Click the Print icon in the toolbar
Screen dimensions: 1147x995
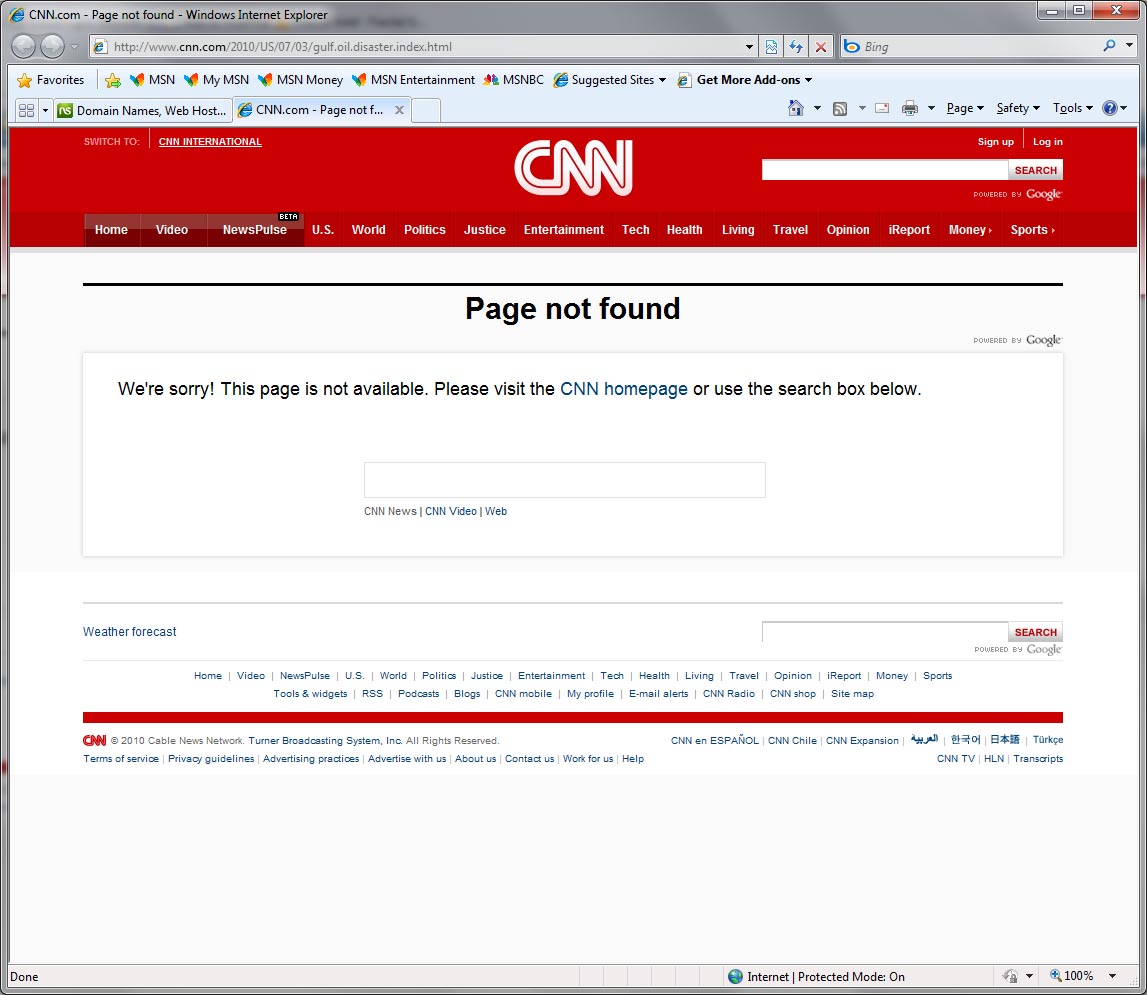[909, 109]
